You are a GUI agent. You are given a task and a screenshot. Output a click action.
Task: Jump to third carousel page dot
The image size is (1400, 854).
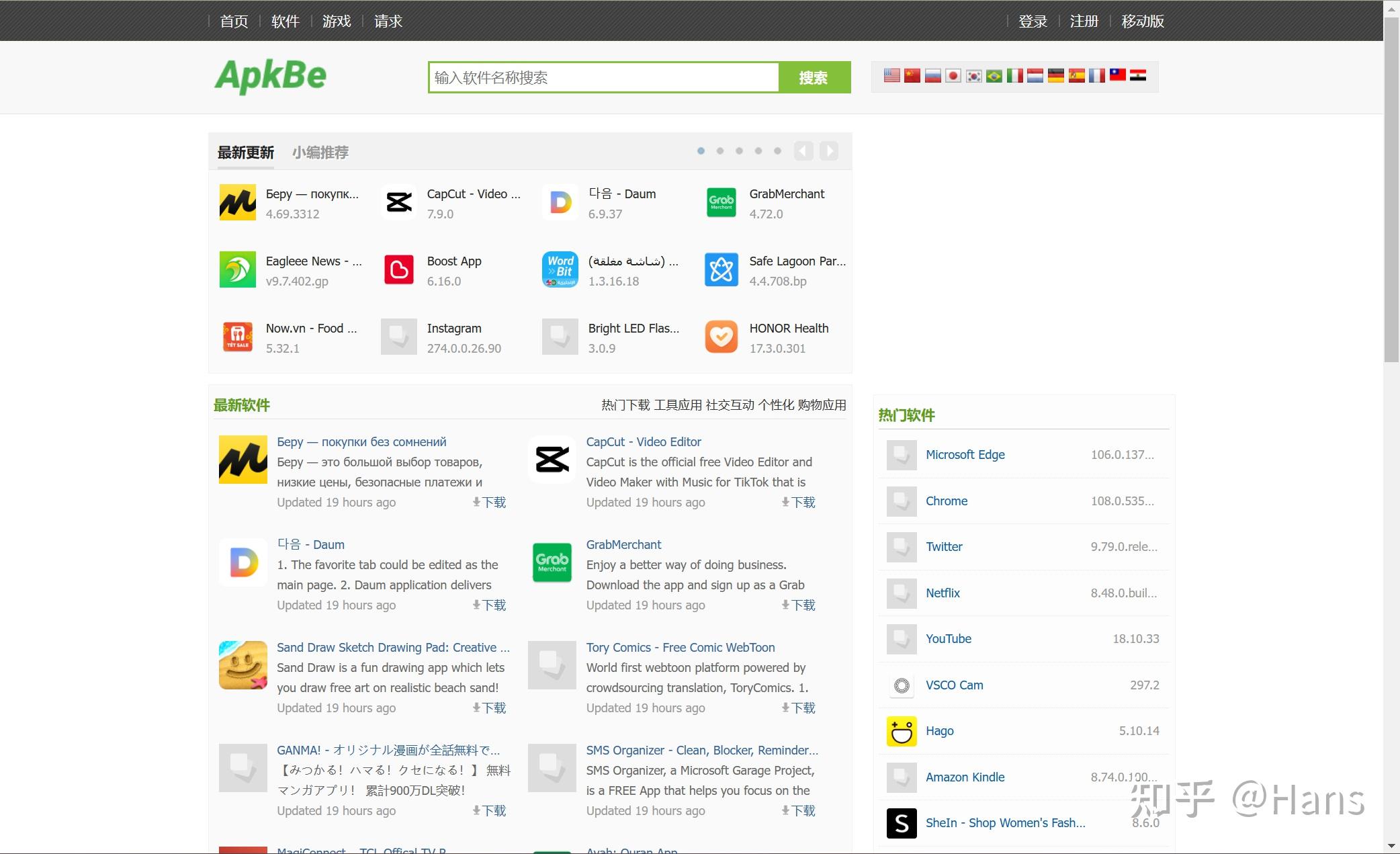[739, 151]
